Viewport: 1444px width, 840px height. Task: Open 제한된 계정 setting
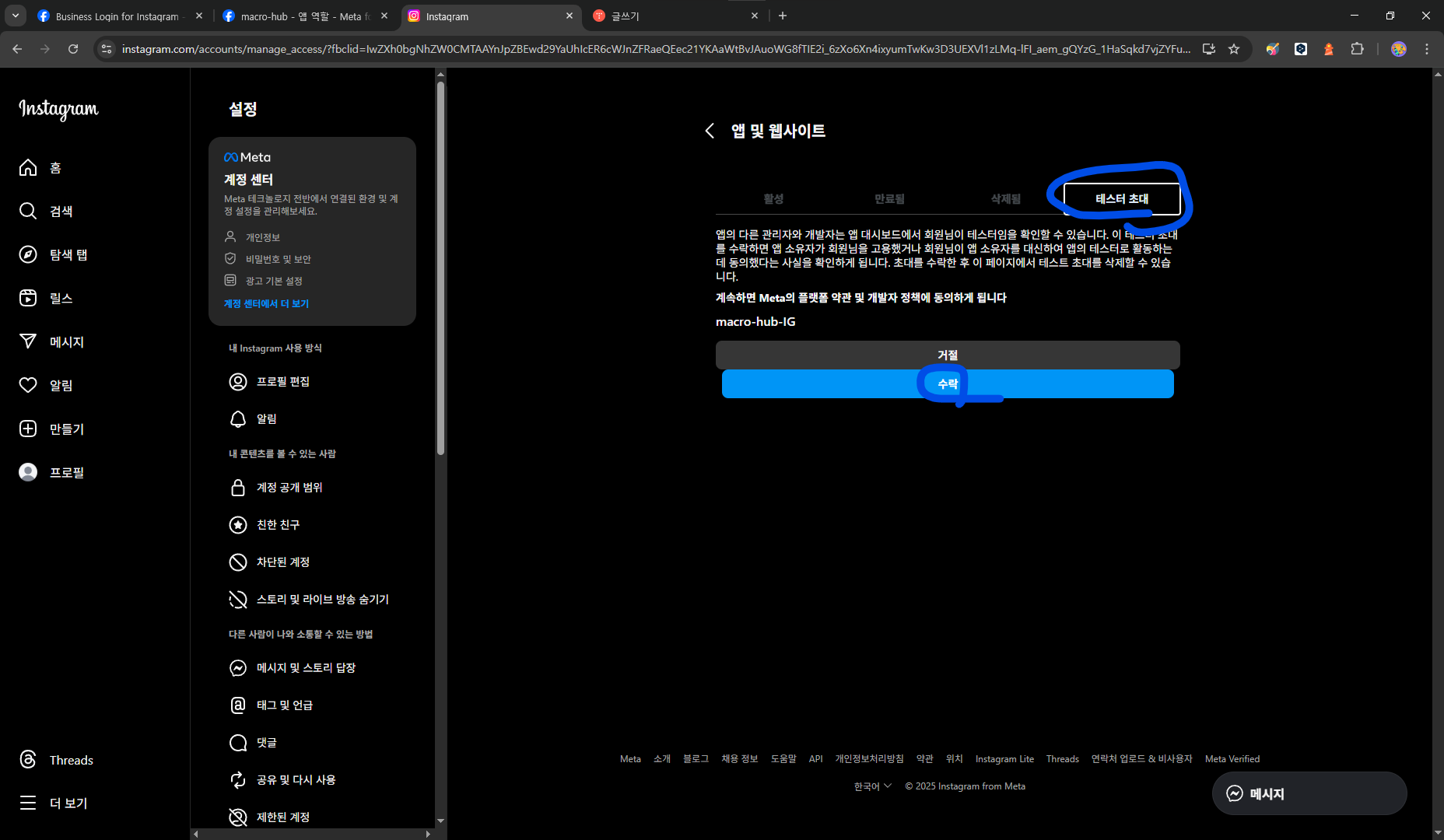[x=269, y=817]
